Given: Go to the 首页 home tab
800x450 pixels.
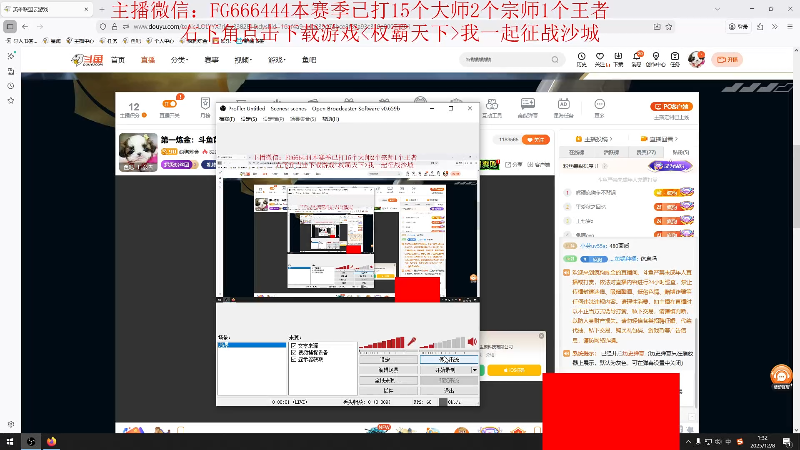Looking at the screenshot, I should coord(118,60).
